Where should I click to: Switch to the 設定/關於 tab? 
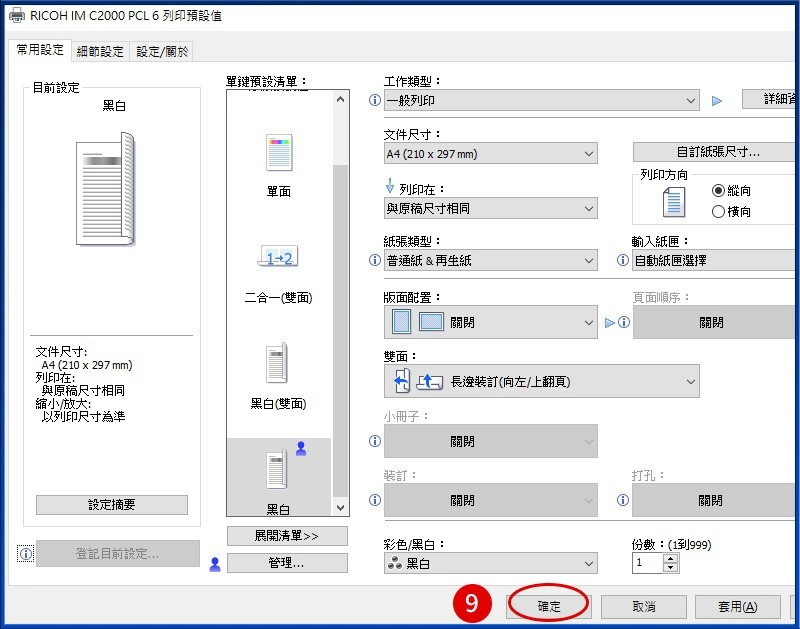[161, 50]
